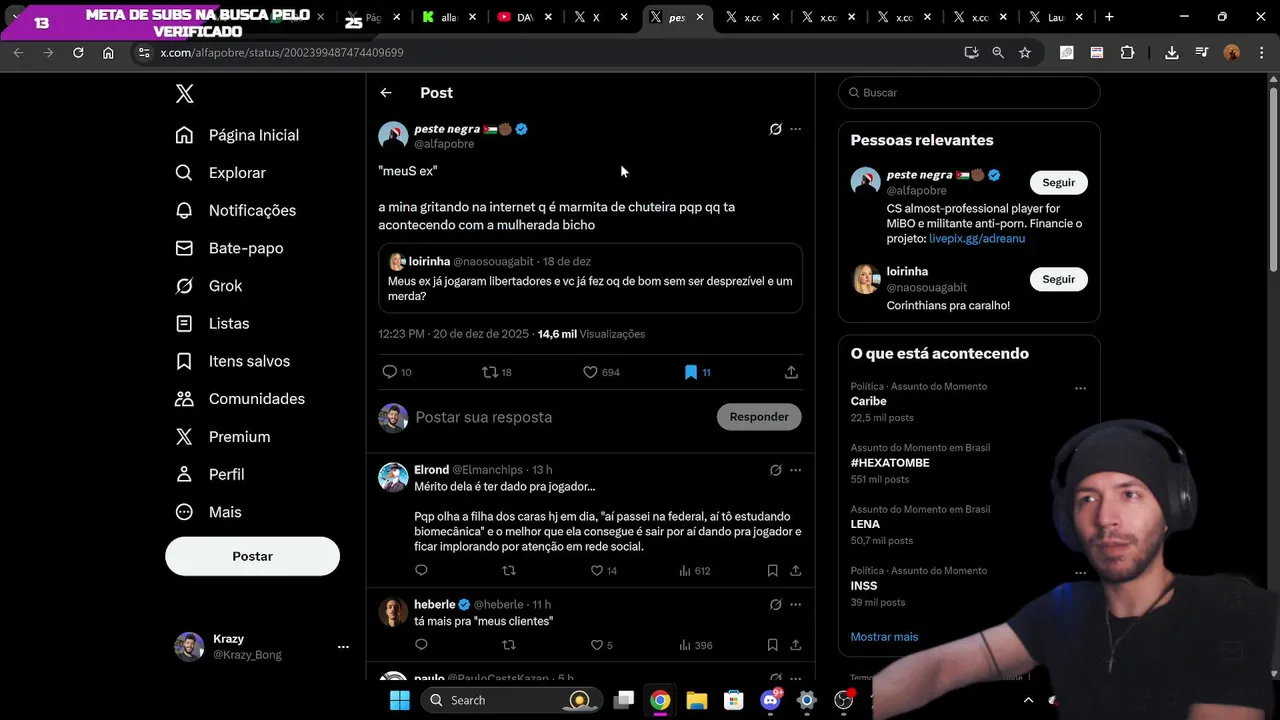Follow loirinha with Seguir button

pyautogui.click(x=1058, y=279)
